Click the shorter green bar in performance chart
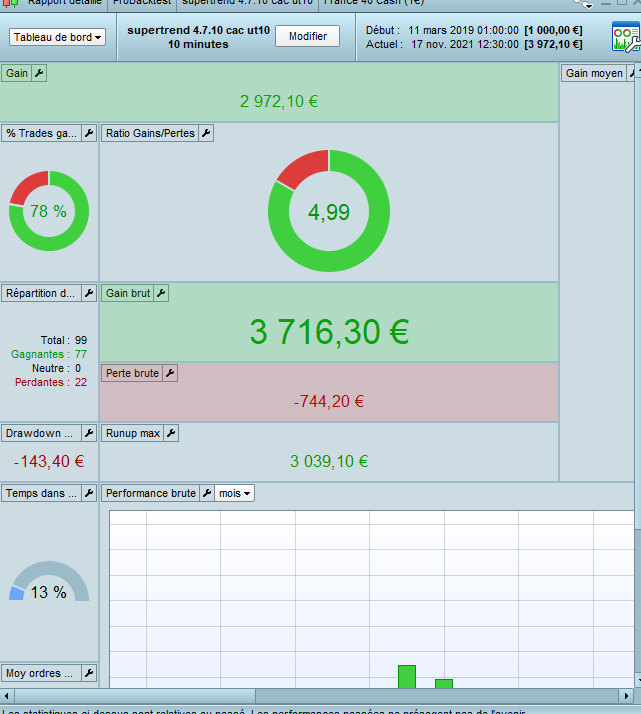Viewport: 641px width, 714px height. click(x=444, y=683)
